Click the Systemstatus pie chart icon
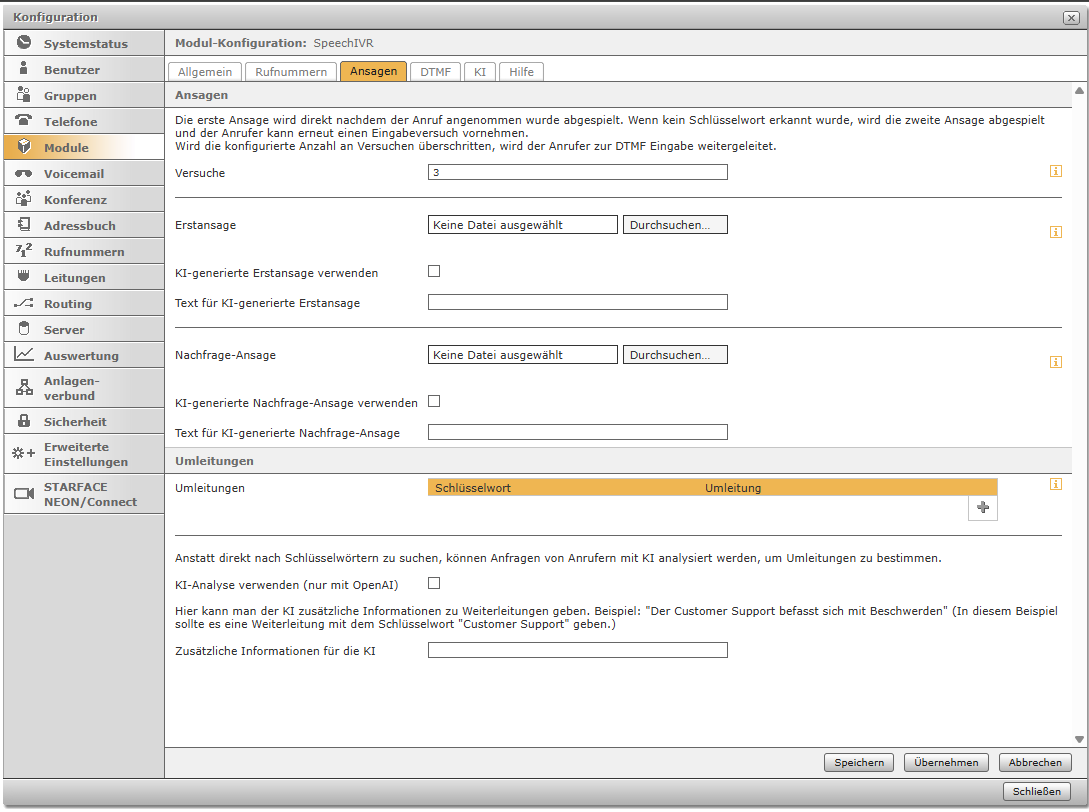This screenshot has height=812, width=1089. 24,43
